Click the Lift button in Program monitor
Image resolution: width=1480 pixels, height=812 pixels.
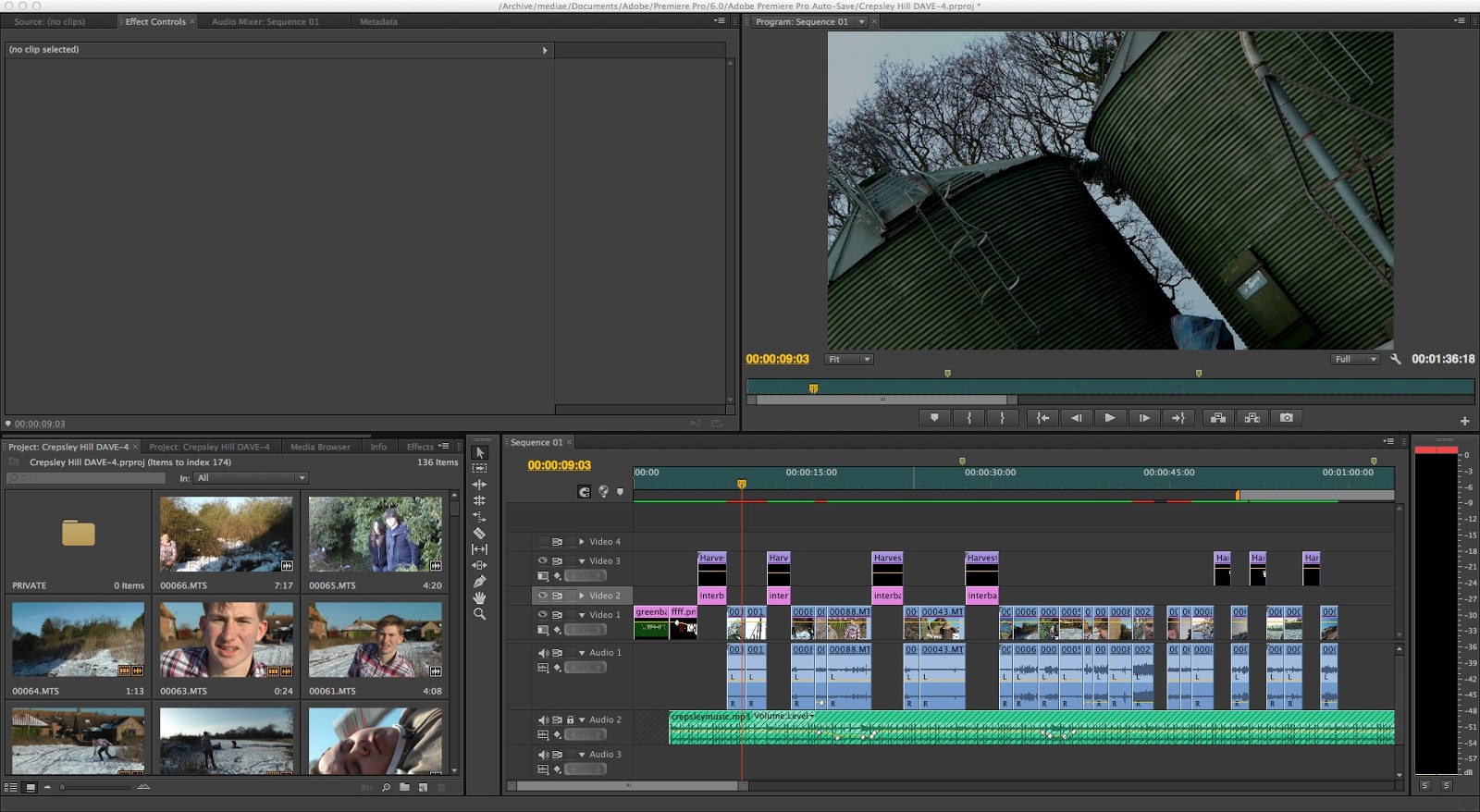1218,418
